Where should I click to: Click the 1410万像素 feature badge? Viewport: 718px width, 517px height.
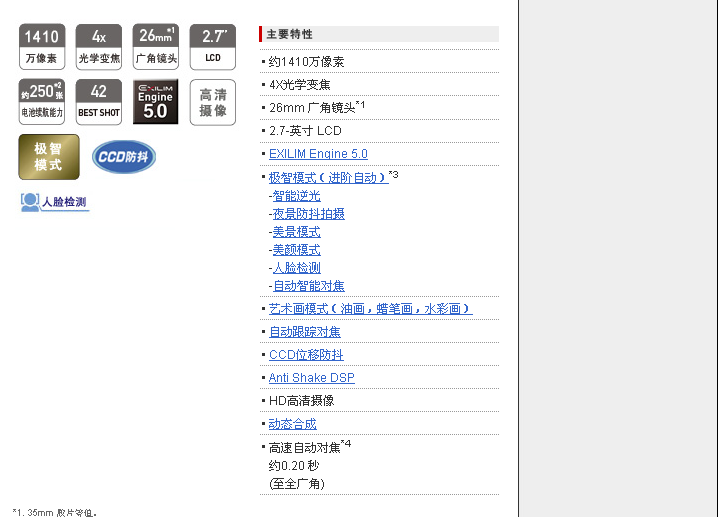click(x=42, y=47)
